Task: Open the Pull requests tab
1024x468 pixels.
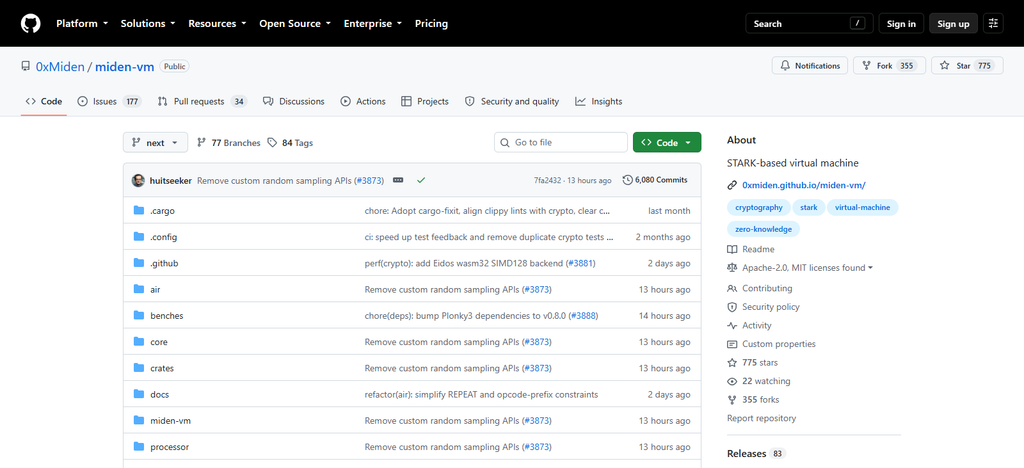Action: tap(202, 101)
